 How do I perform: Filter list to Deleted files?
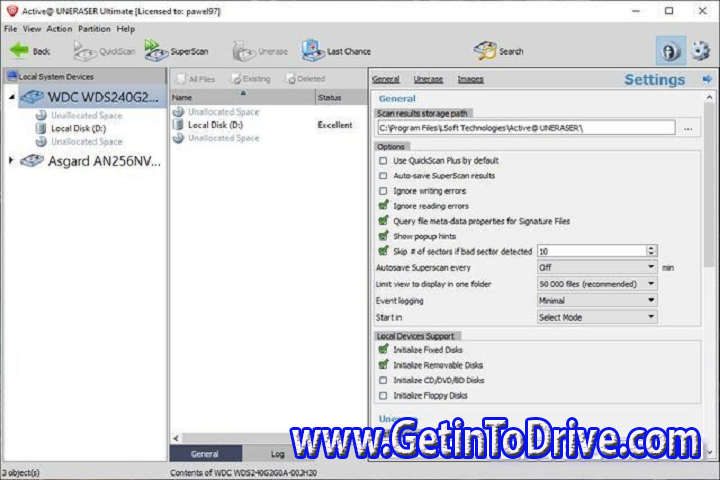click(305, 79)
